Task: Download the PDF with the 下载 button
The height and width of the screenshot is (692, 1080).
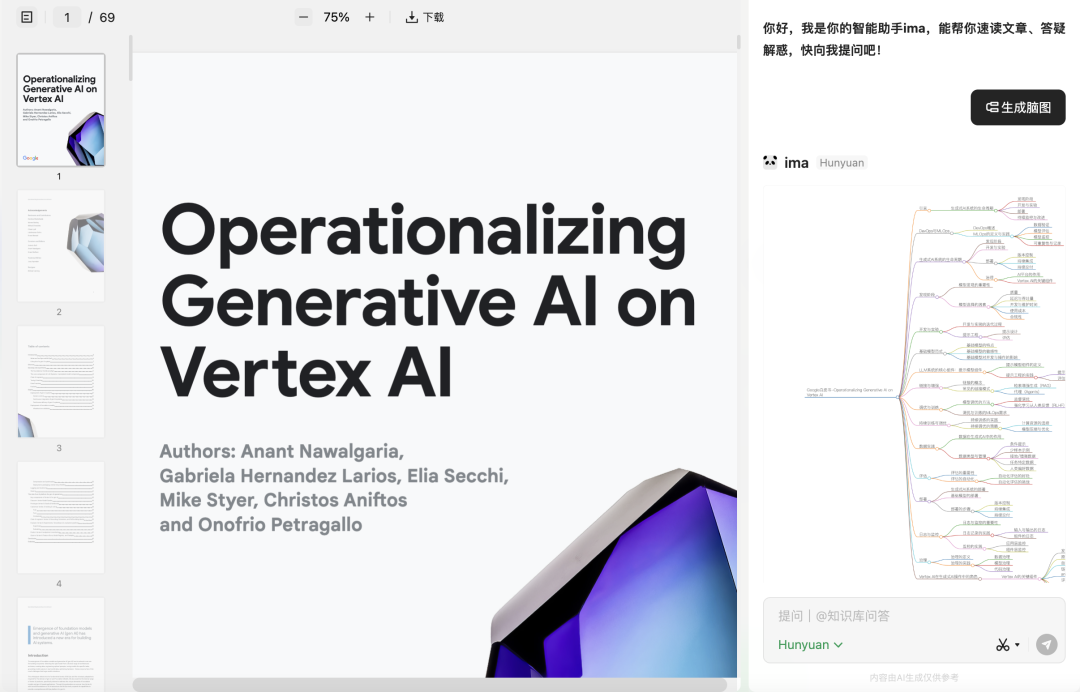Action: [x=425, y=17]
